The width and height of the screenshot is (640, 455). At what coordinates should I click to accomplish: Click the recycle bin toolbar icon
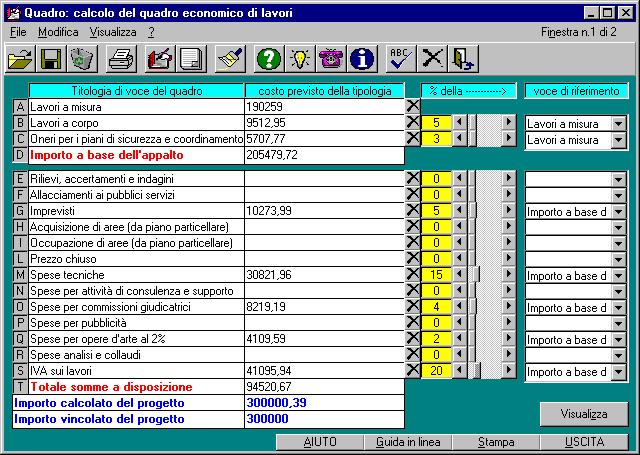(x=82, y=59)
